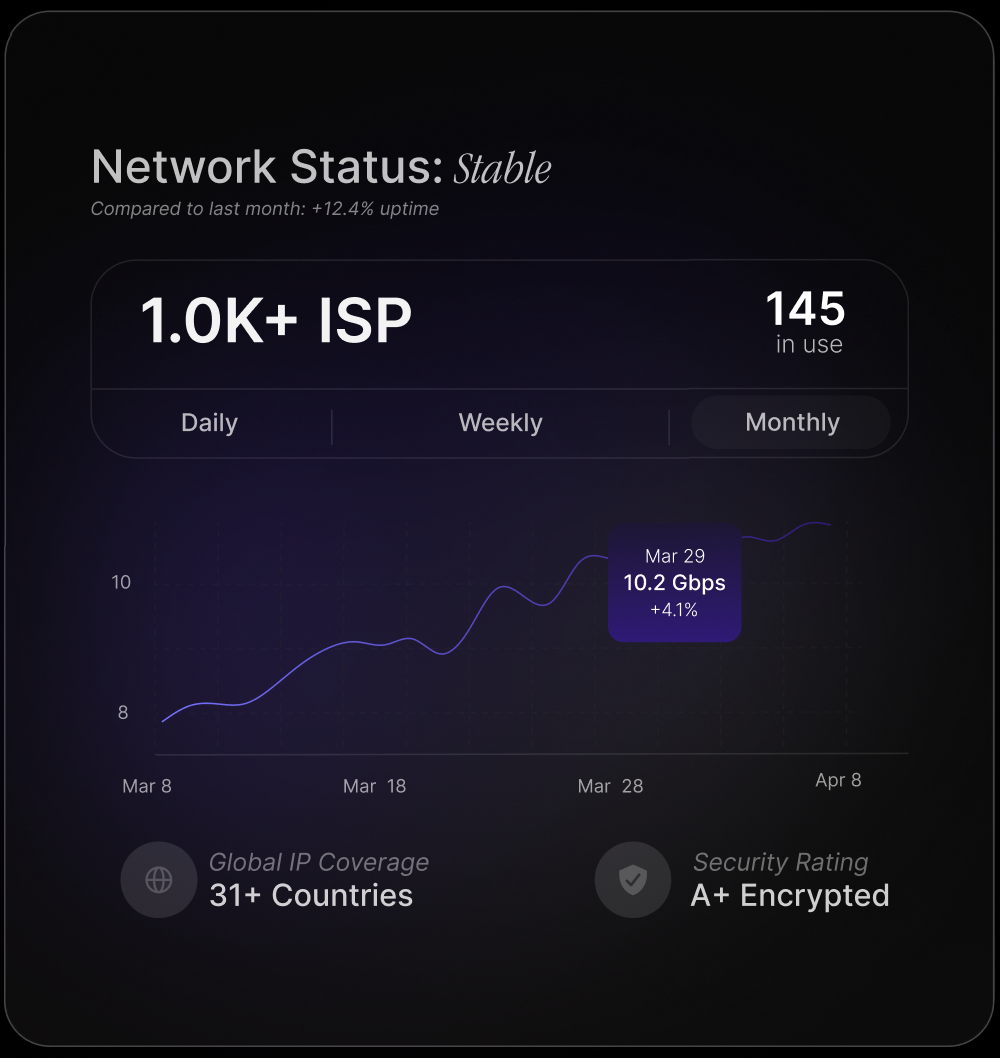Click the Global IP Coverage label

pyautogui.click(x=319, y=862)
